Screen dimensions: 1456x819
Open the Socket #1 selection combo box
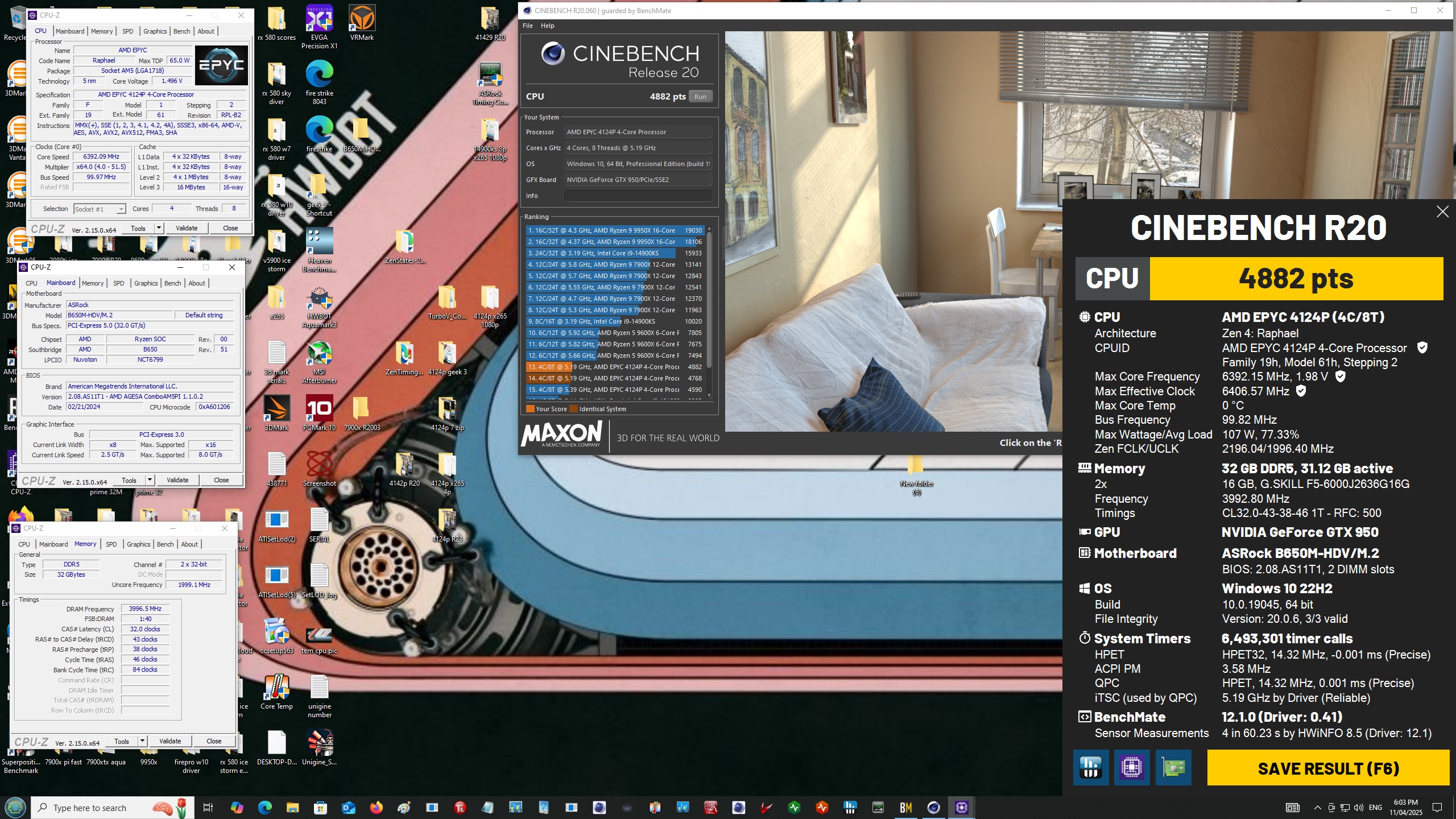click(100, 209)
